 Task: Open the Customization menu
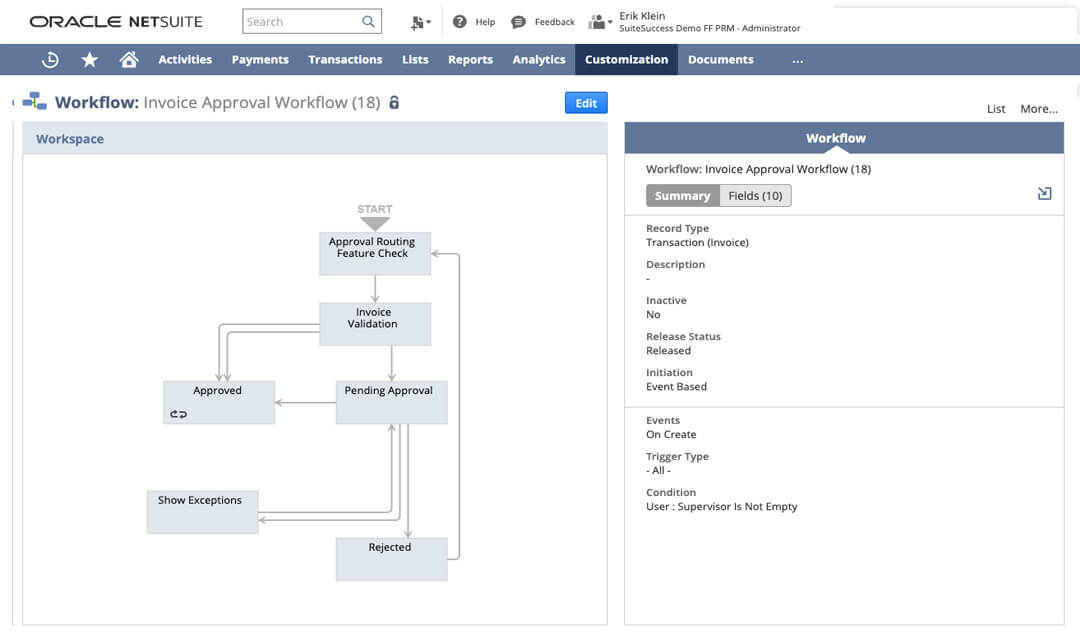(x=626, y=60)
